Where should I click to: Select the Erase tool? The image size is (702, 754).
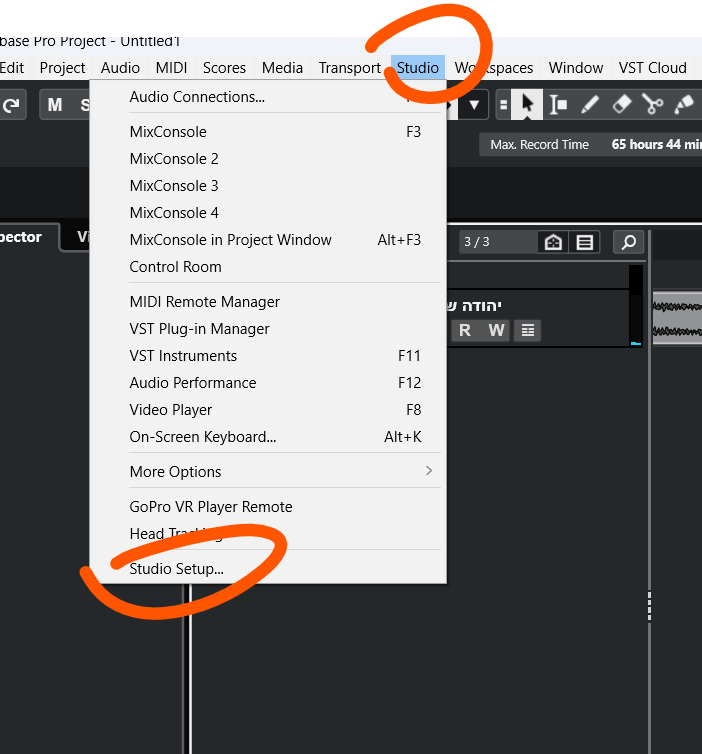tap(621, 104)
